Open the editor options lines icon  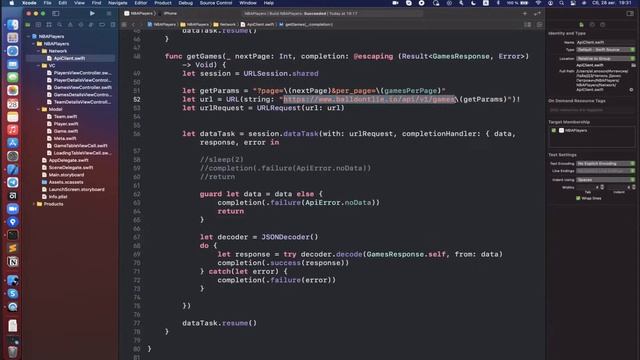tap(528, 24)
